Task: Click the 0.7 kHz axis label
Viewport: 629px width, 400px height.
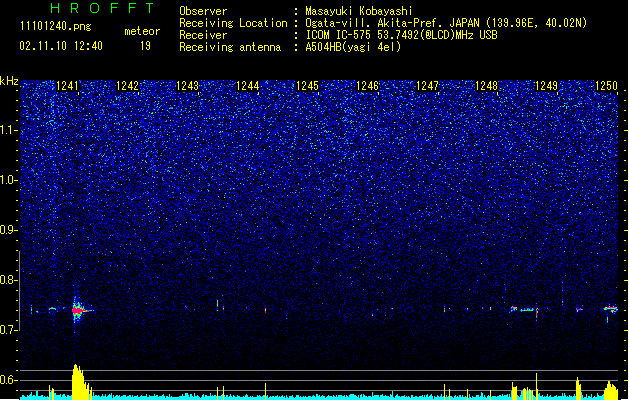Action: (9, 330)
